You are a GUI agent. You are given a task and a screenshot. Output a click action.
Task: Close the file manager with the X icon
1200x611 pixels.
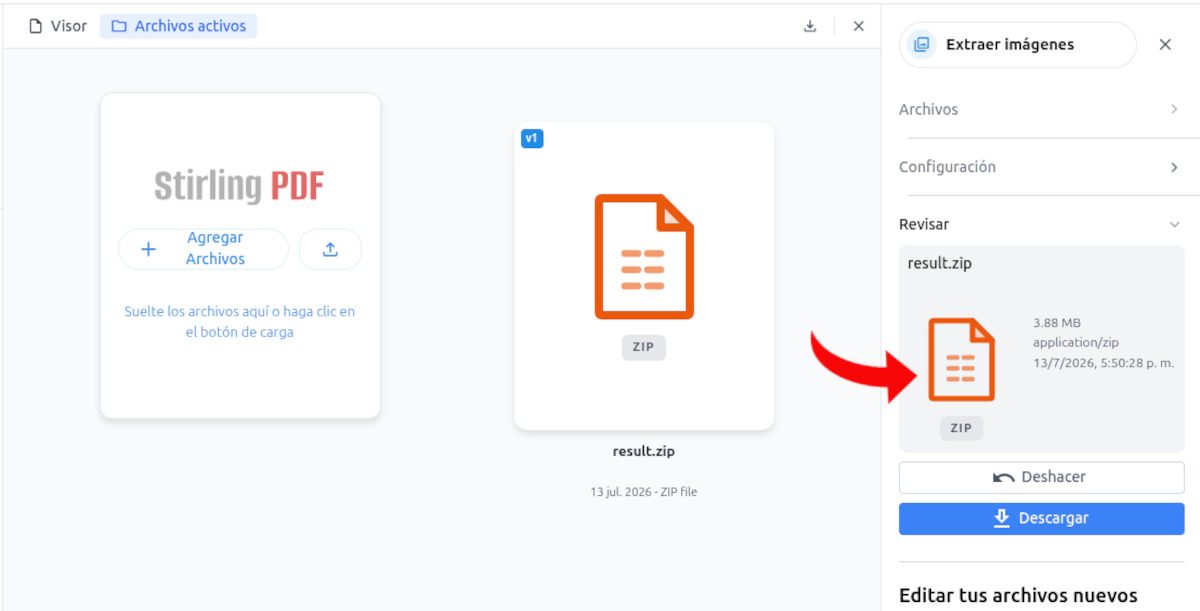tap(858, 27)
